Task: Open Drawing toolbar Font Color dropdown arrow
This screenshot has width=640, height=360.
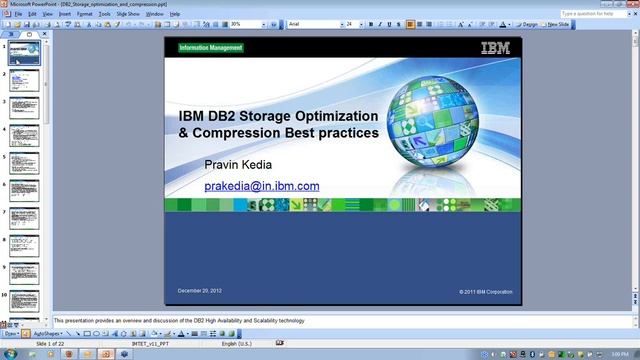Action: 187,334
